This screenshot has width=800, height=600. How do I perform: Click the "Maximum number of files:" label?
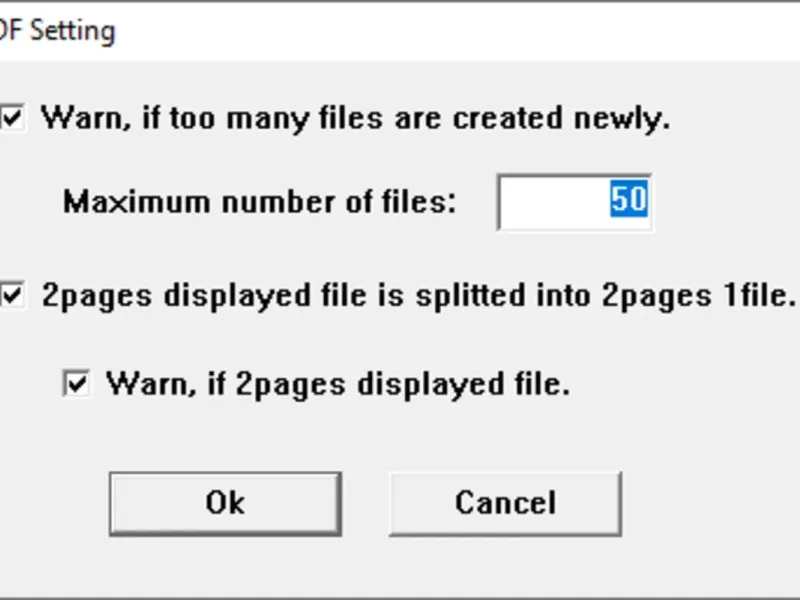tap(259, 202)
